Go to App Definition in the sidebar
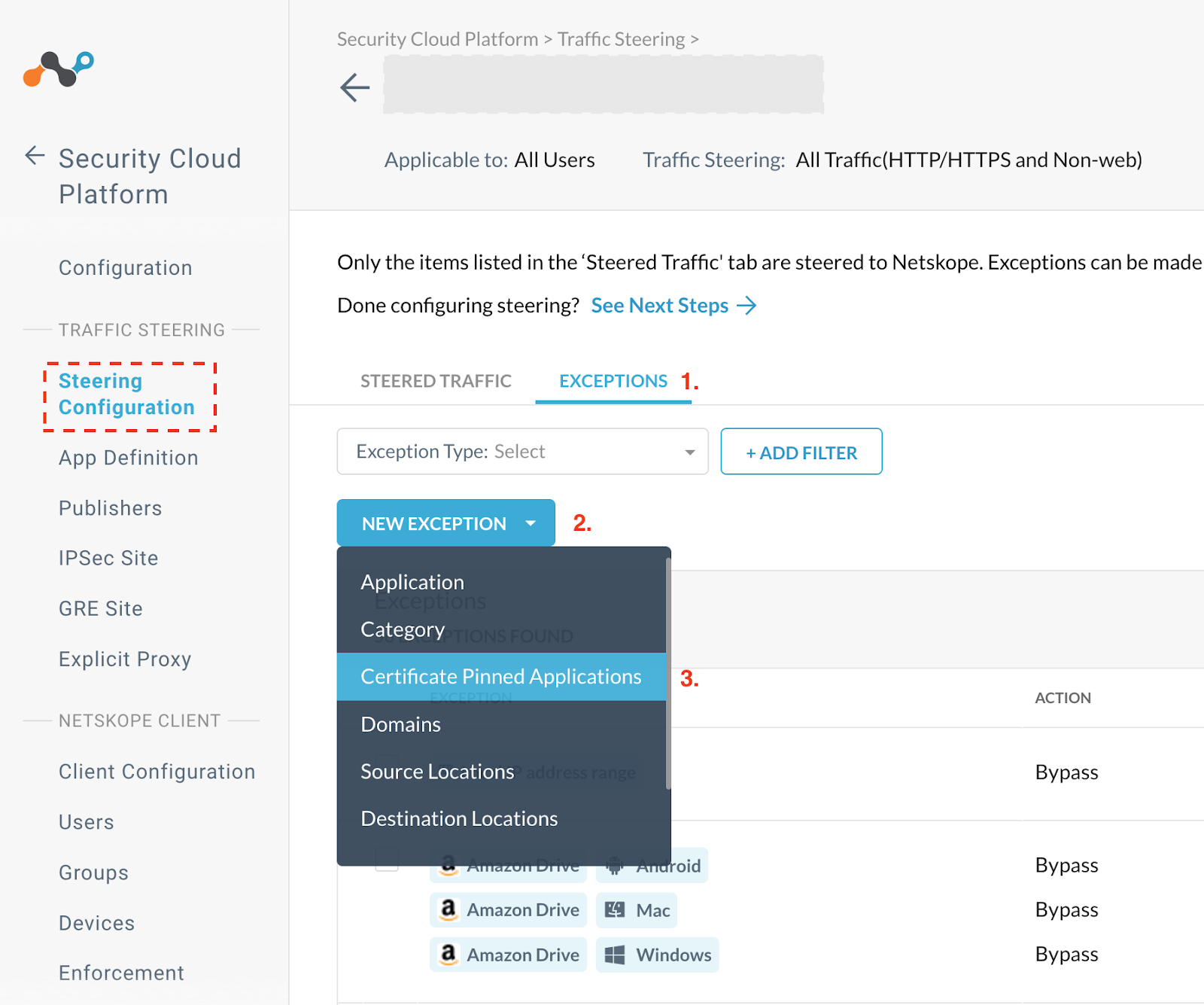The image size is (1204, 1005). [x=129, y=458]
